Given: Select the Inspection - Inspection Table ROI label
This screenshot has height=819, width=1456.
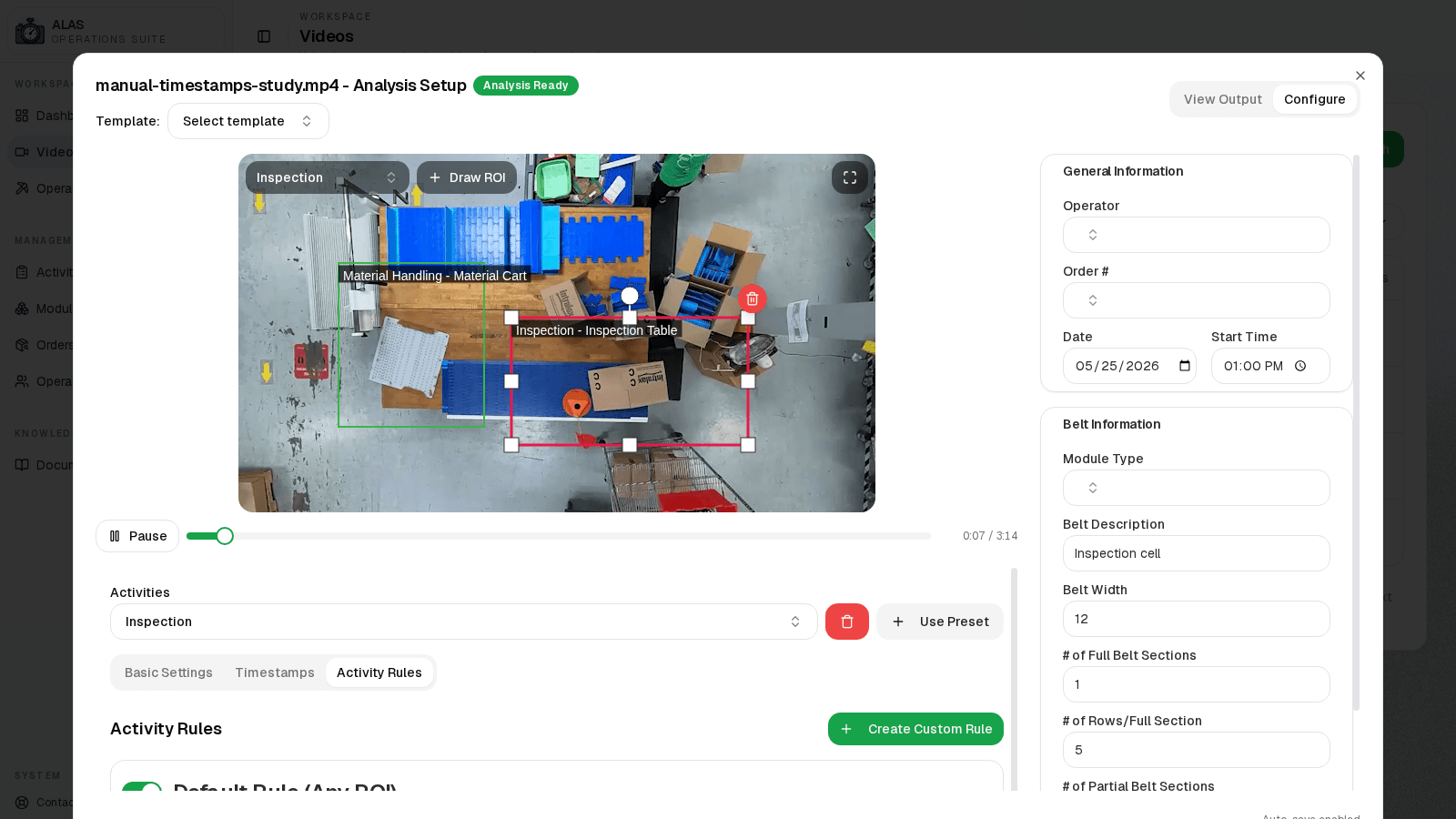Looking at the screenshot, I should (597, 330).
